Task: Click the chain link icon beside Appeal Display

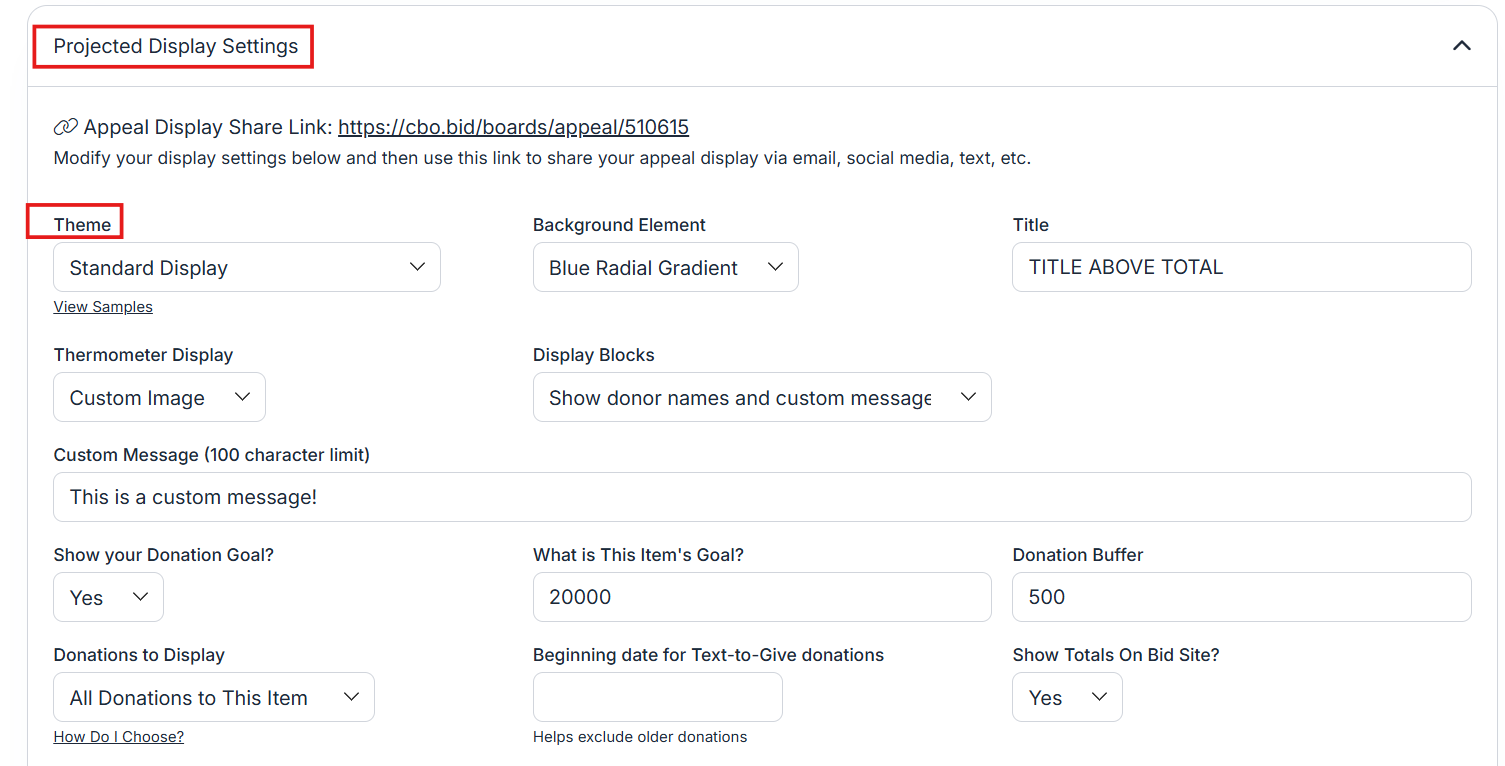Action: (65, 127)
